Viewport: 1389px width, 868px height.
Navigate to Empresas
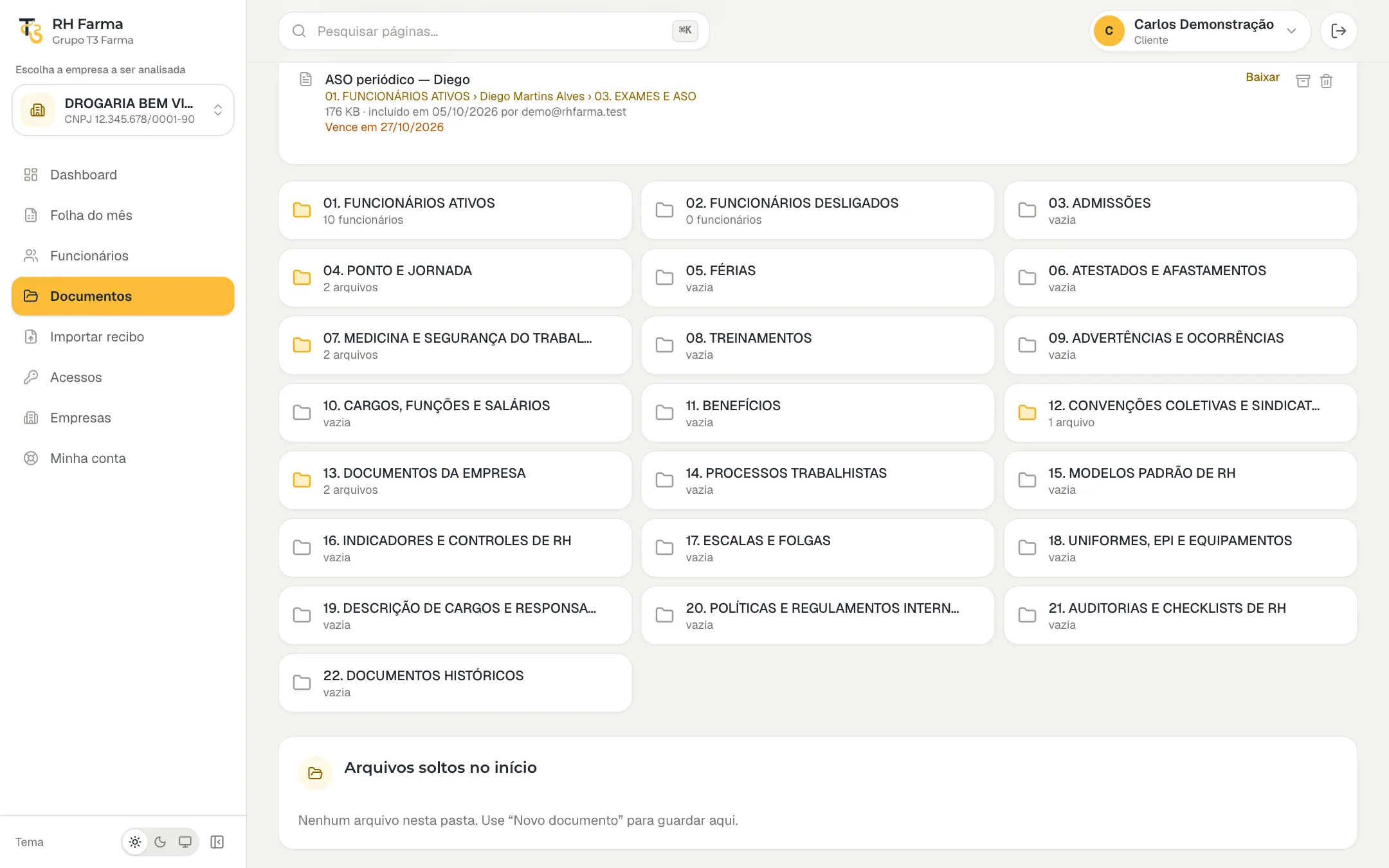coord(123,418)
